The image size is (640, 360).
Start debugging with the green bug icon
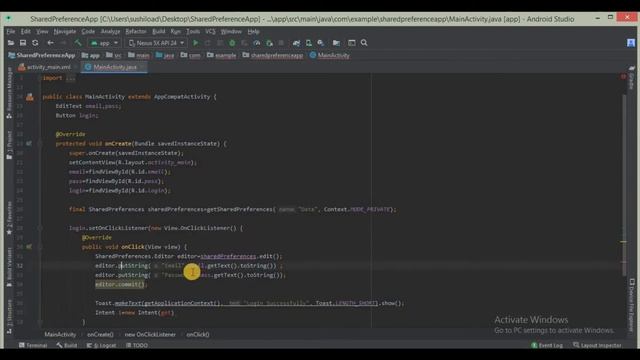point(232,43)
